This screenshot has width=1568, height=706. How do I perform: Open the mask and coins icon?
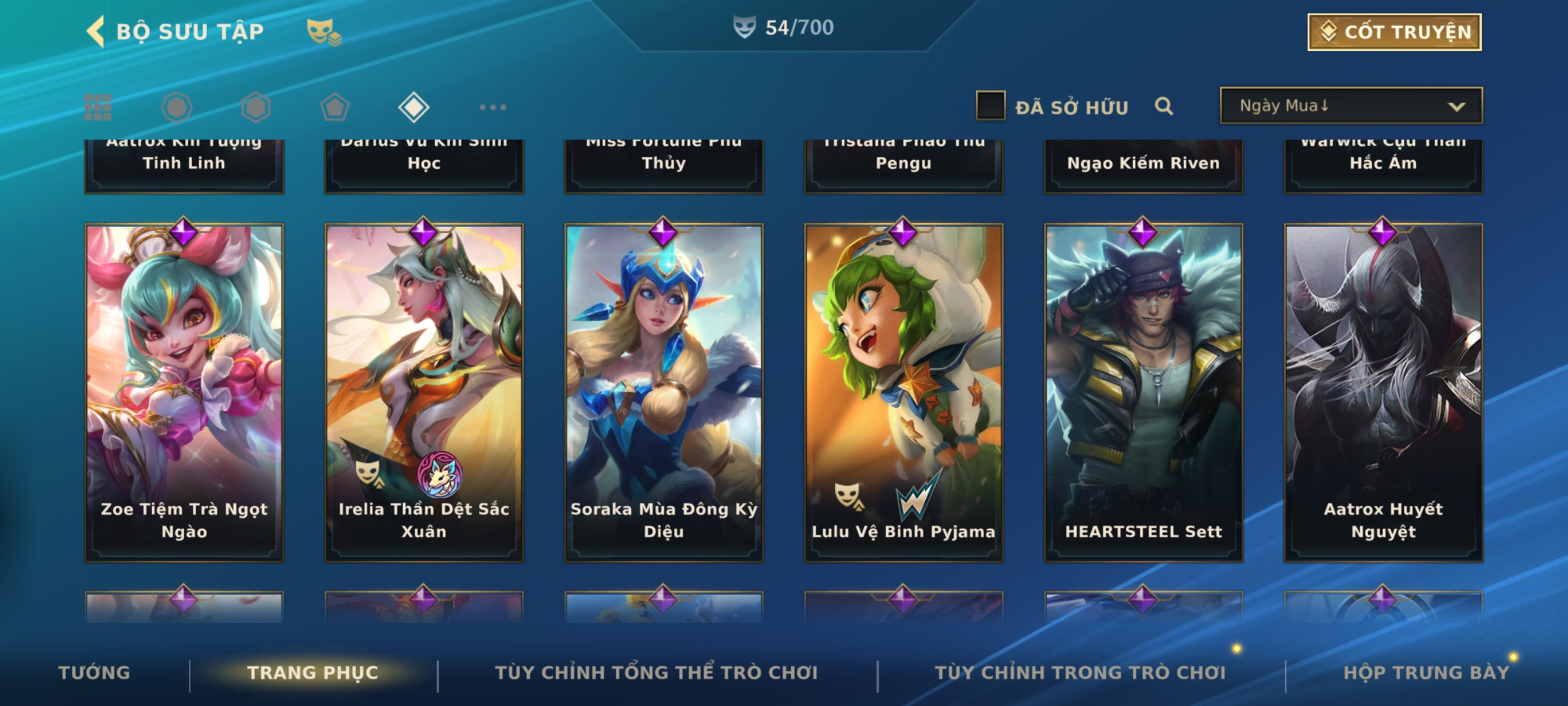point(324,31)
